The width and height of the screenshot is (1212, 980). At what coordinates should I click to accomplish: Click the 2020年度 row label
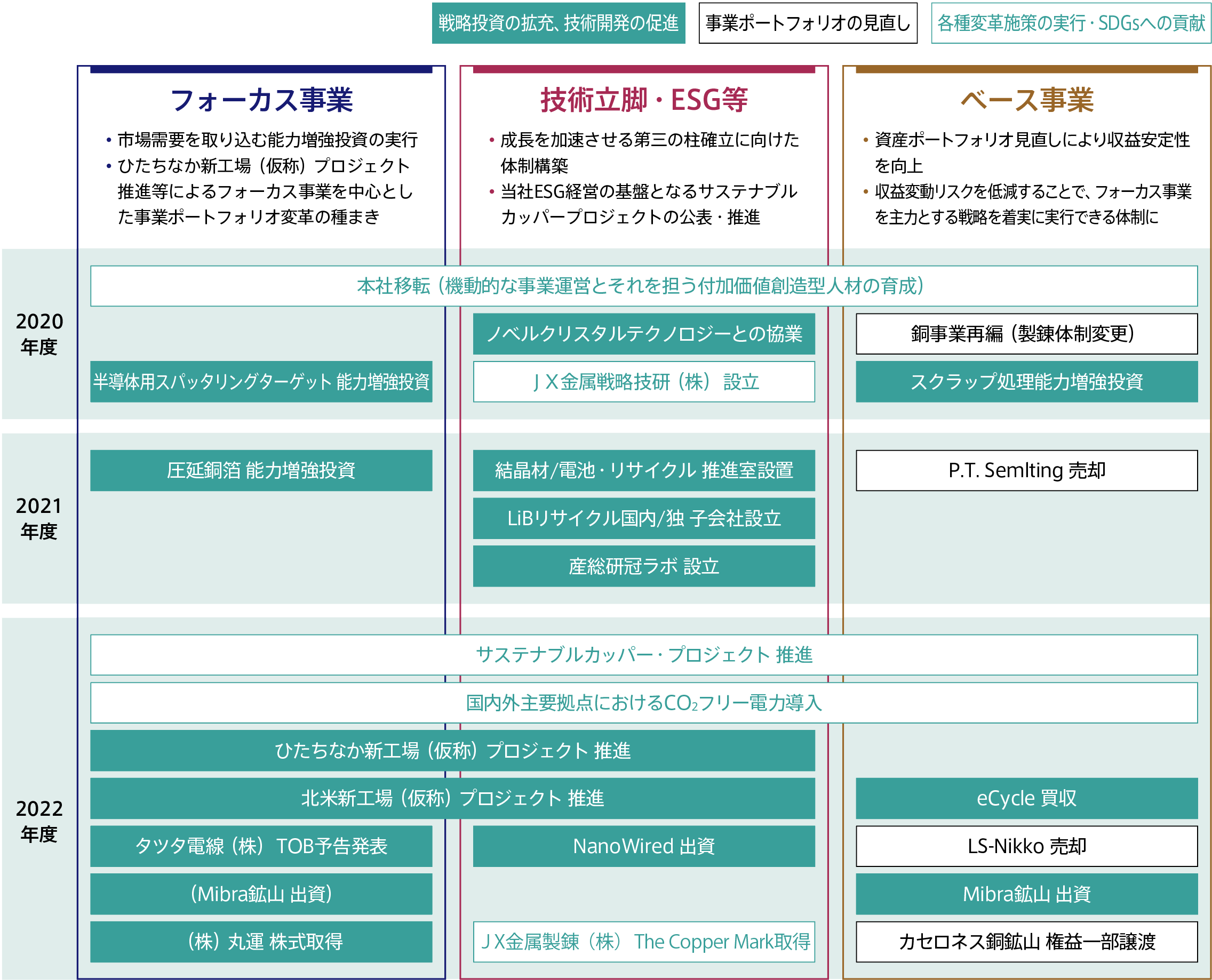pyautogui.click(x=39, y=334)
